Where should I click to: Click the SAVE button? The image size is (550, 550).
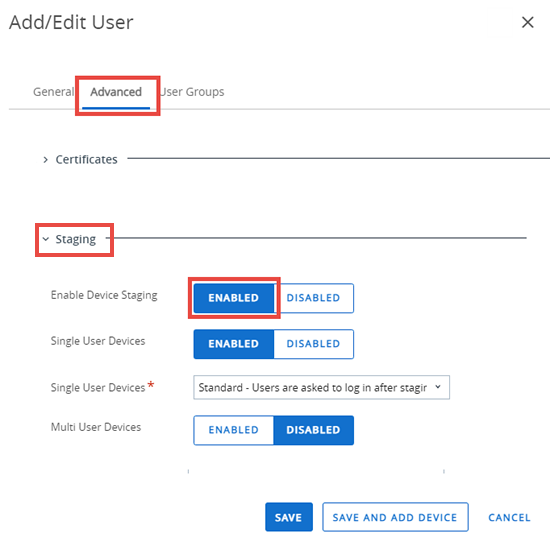289,517
